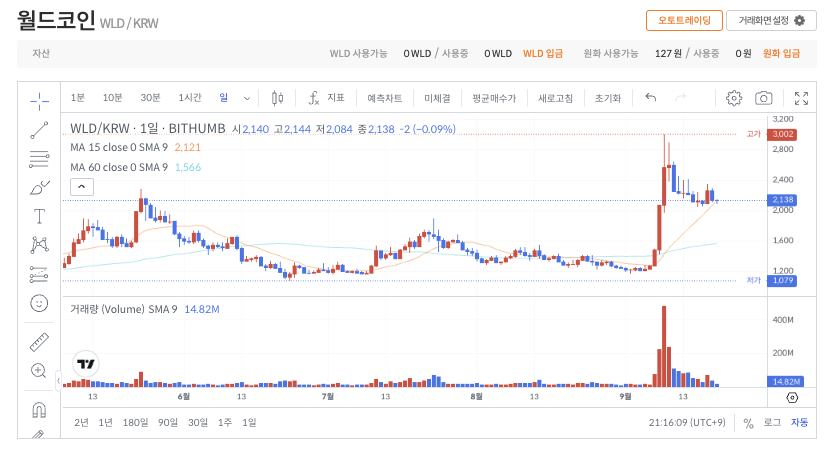
Task: Select the 180일 date range
Action: click(x=135, y=423)
